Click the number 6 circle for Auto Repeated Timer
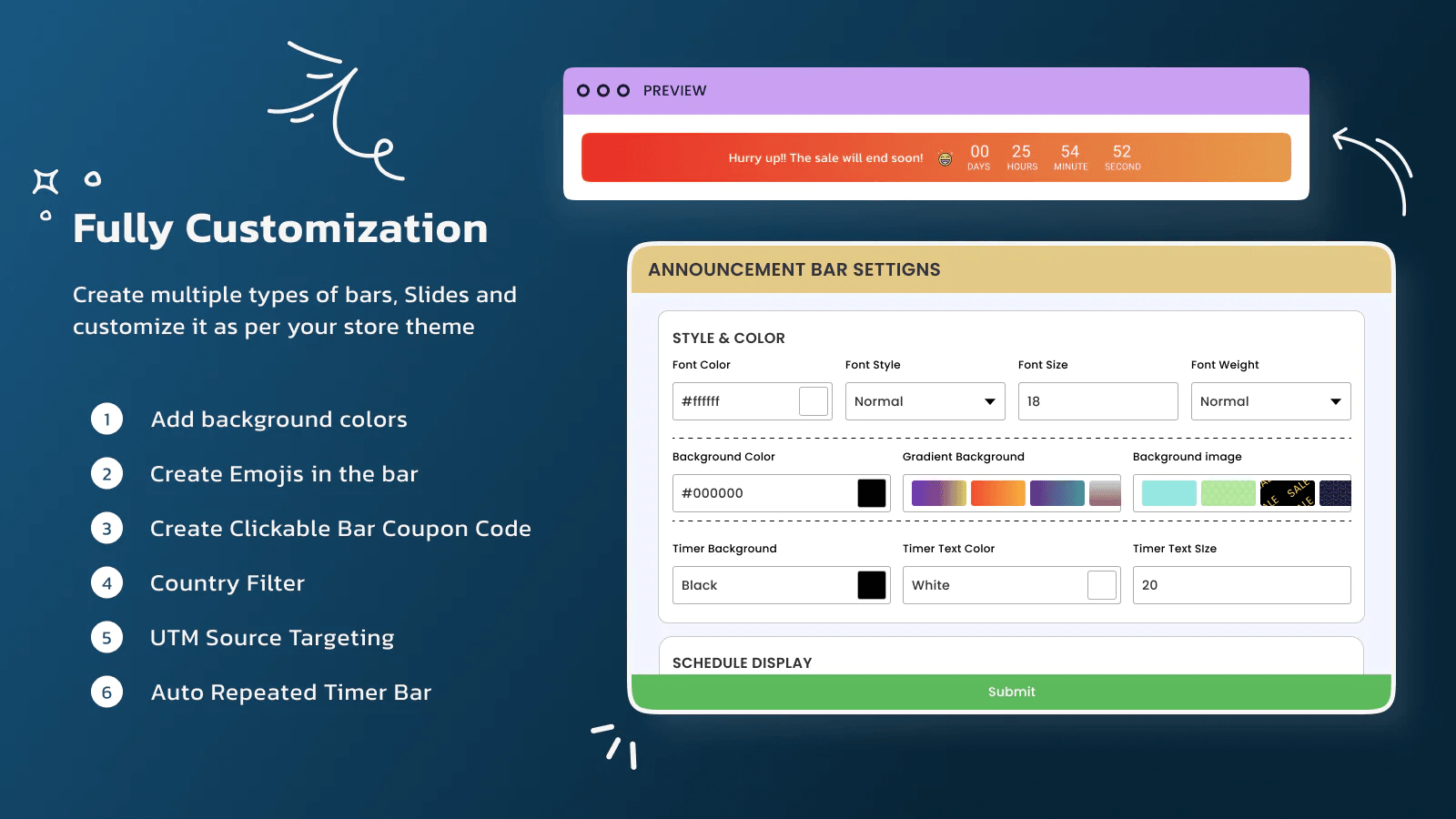 [106, 692]
